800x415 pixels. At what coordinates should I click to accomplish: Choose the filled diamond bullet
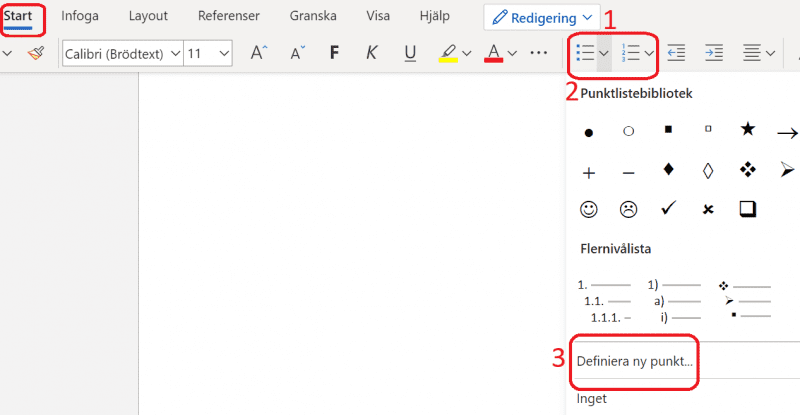coord(668,169)
